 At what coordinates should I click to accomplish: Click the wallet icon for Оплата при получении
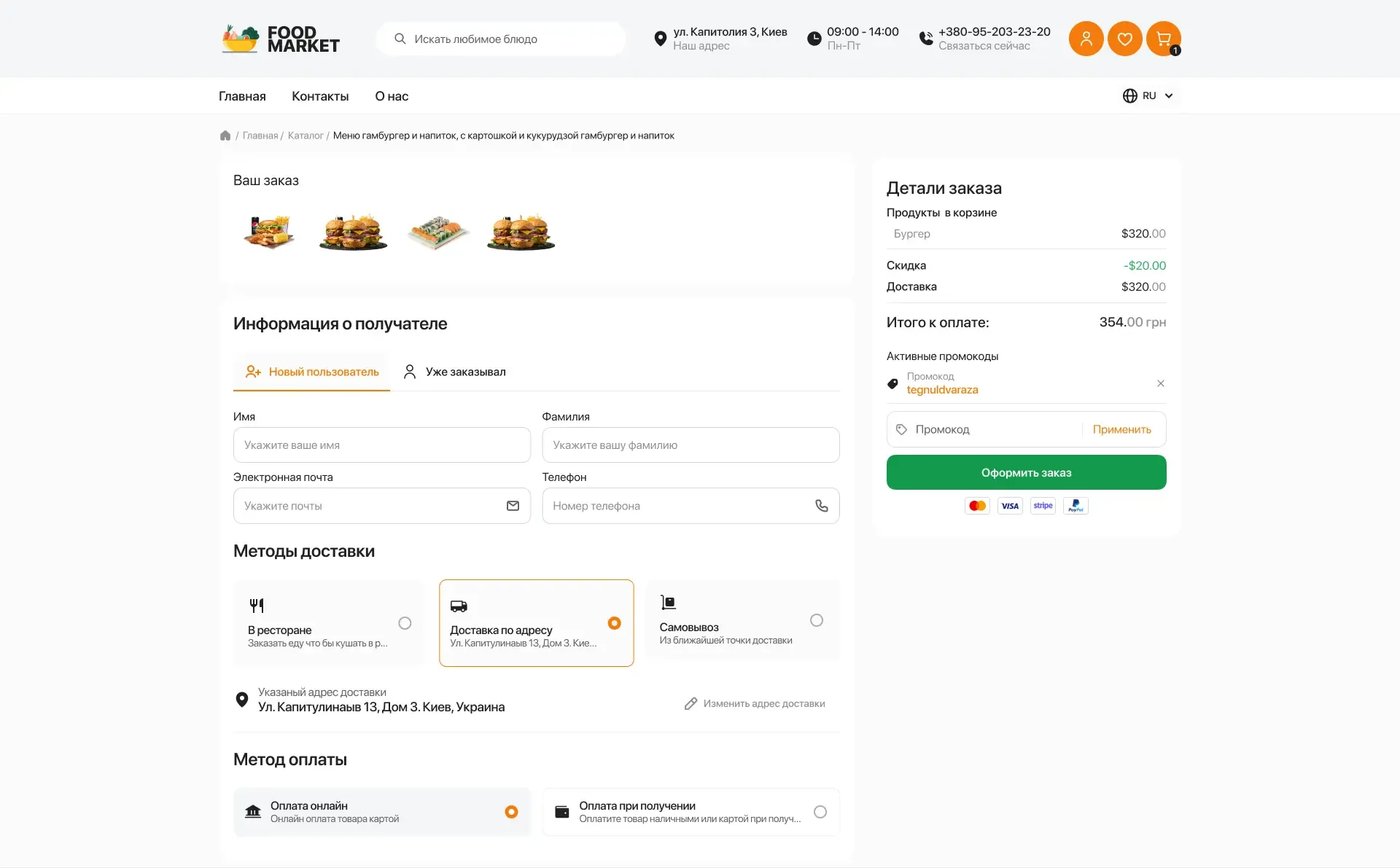[x=561, y=811]
